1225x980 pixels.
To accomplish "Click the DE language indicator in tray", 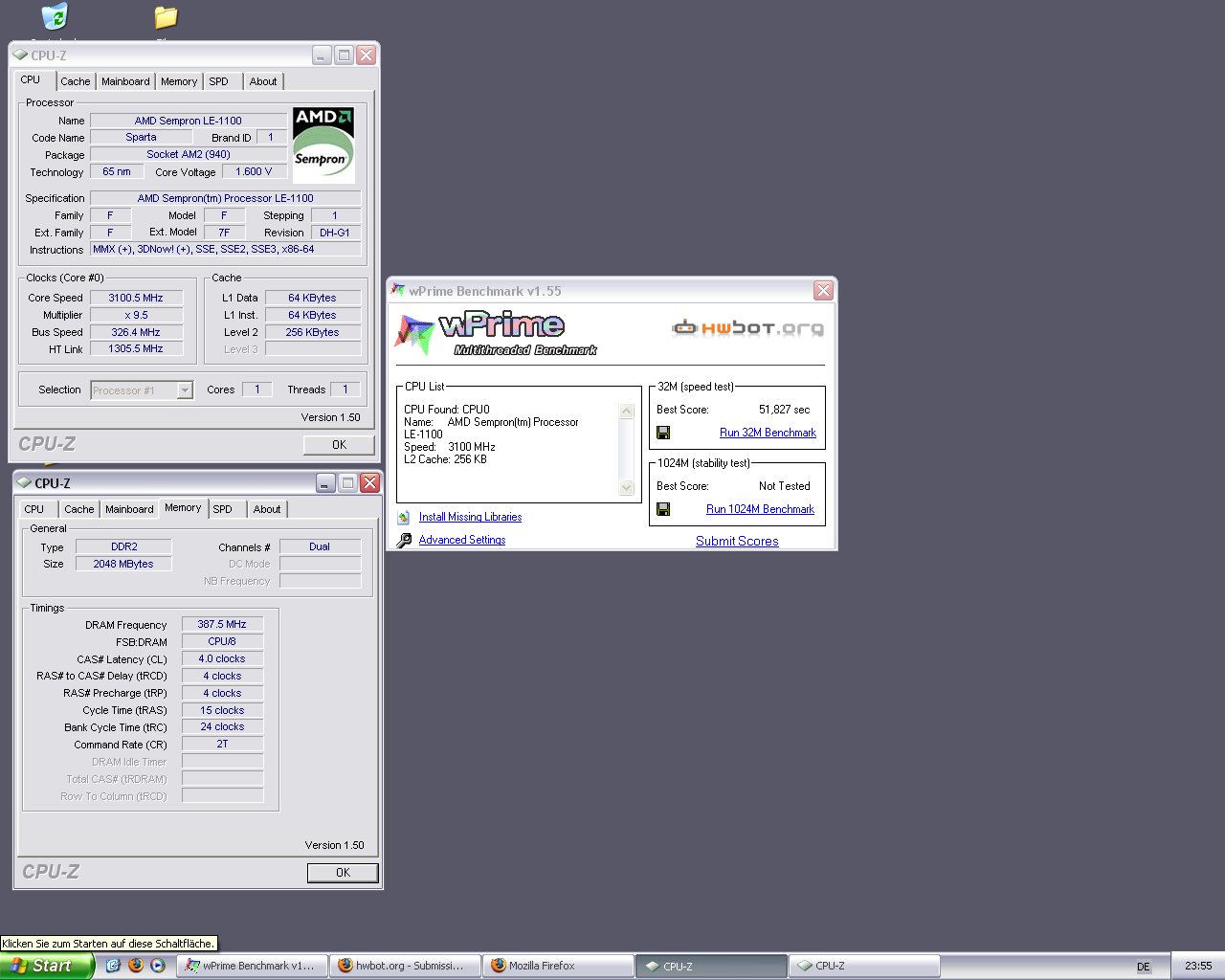I will (x=1143, y=967).
